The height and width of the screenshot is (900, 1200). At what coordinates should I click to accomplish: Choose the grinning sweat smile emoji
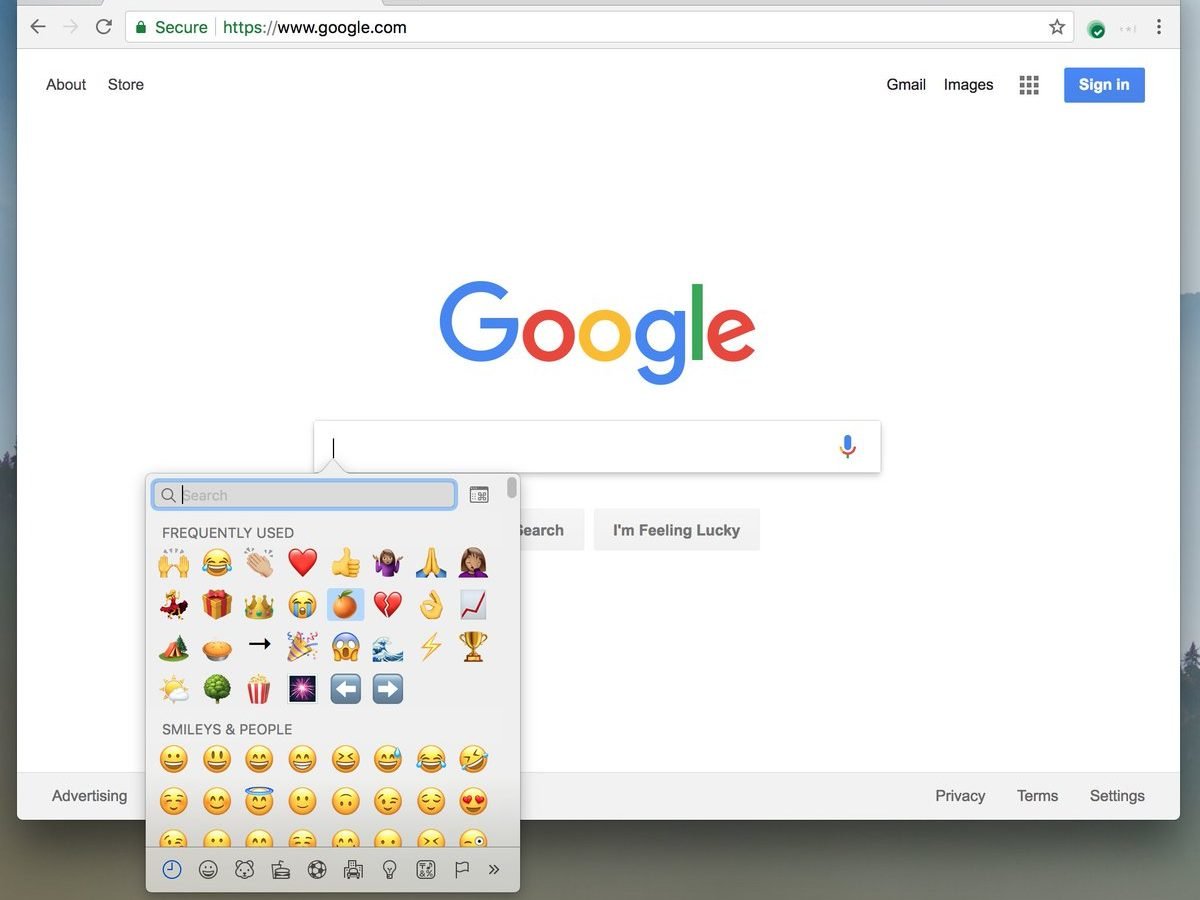[387, 760]
